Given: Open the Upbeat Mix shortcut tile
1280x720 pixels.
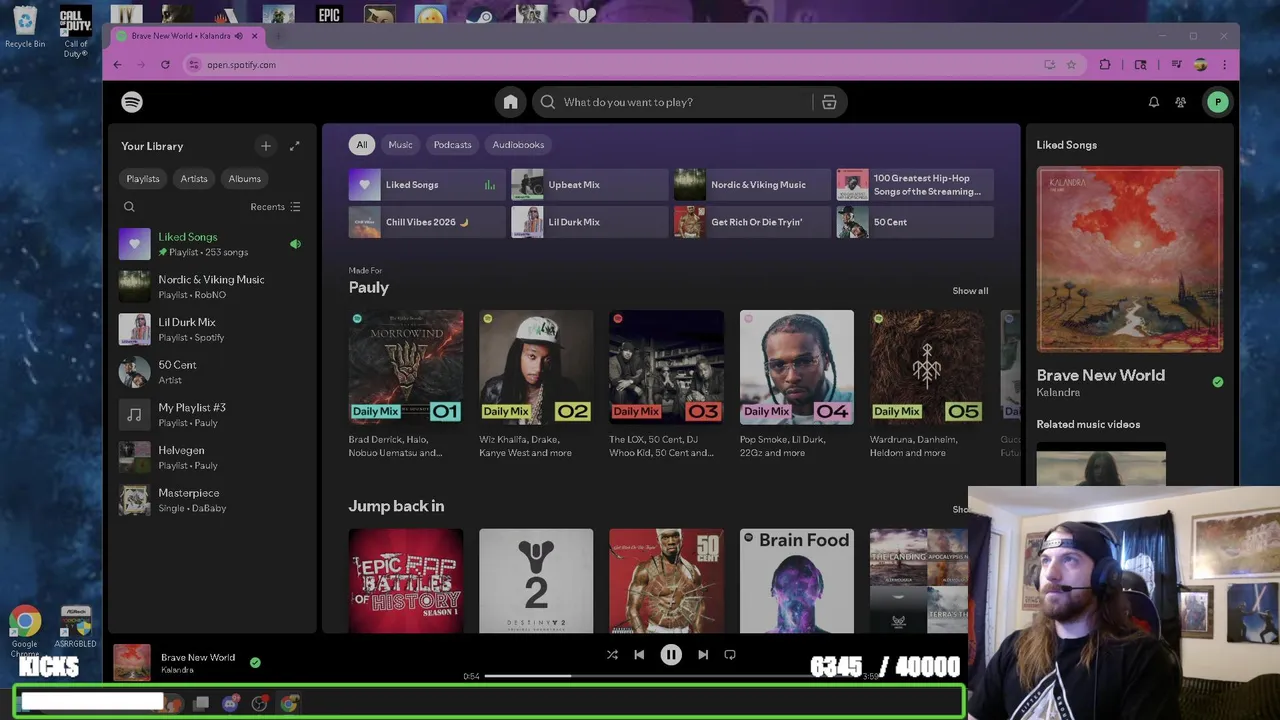Looking at the screenshot, I should (x=589, y=185).
